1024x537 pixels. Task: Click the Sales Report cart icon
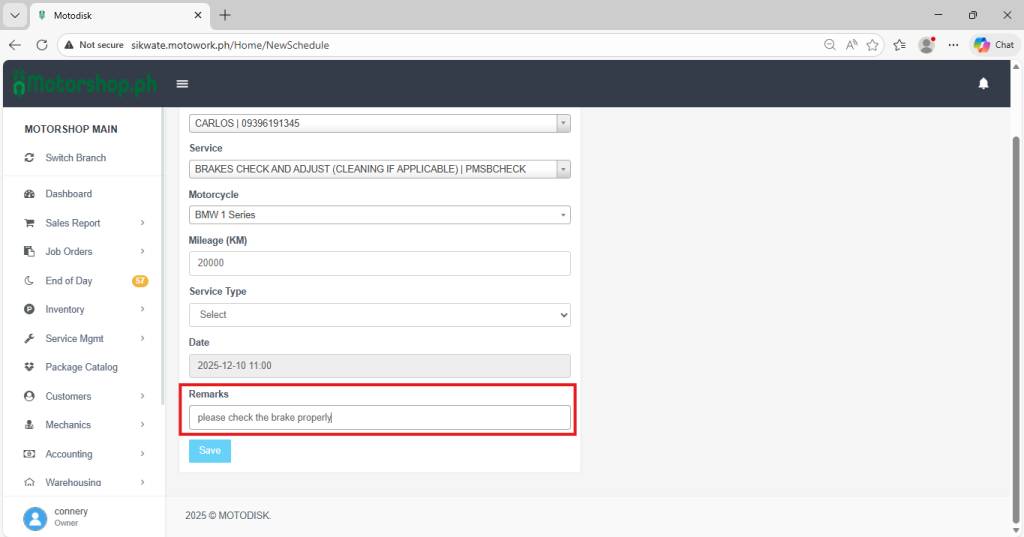(x=29, y=223)
